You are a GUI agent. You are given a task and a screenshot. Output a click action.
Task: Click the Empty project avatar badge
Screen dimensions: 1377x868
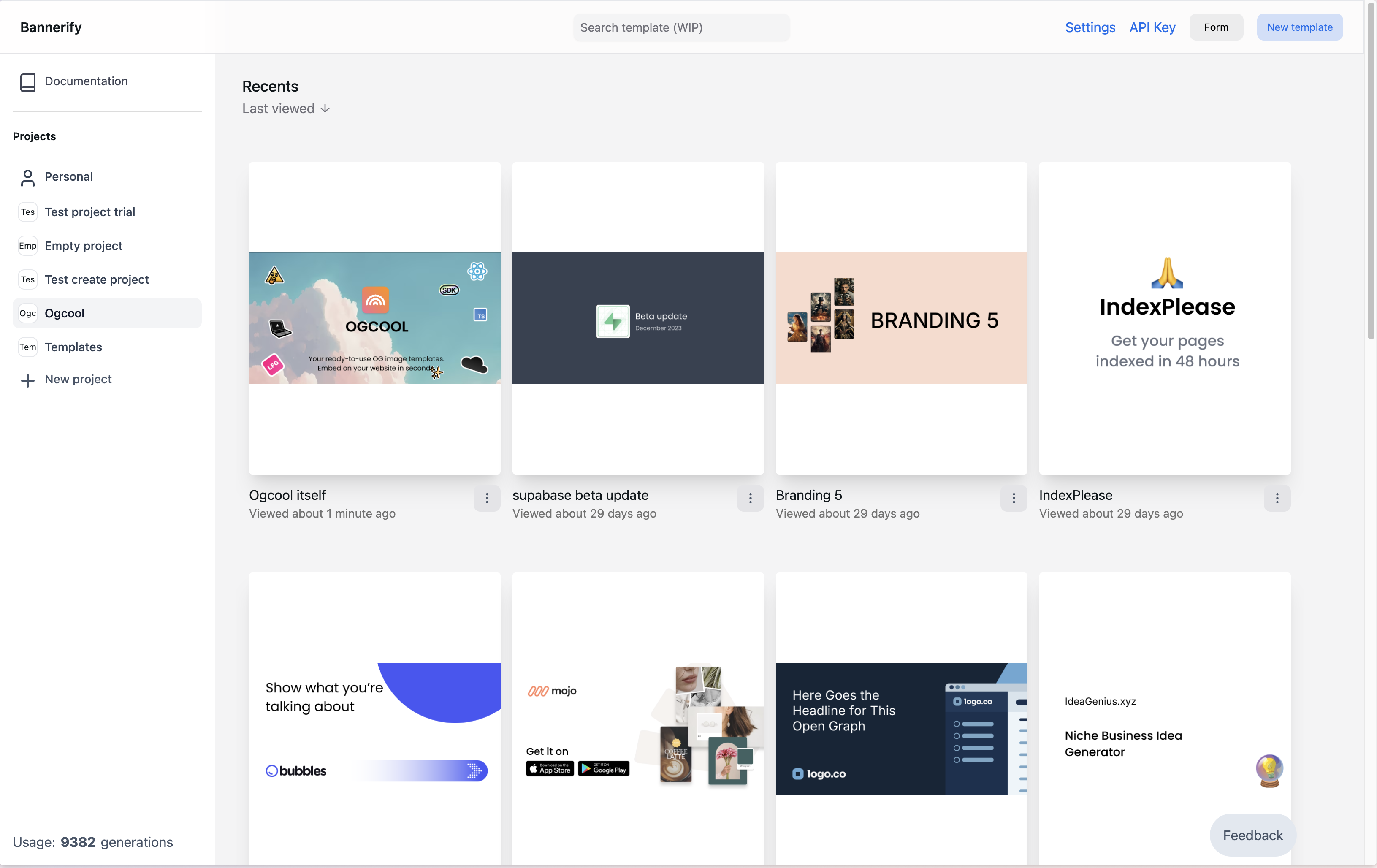(27, 246)
